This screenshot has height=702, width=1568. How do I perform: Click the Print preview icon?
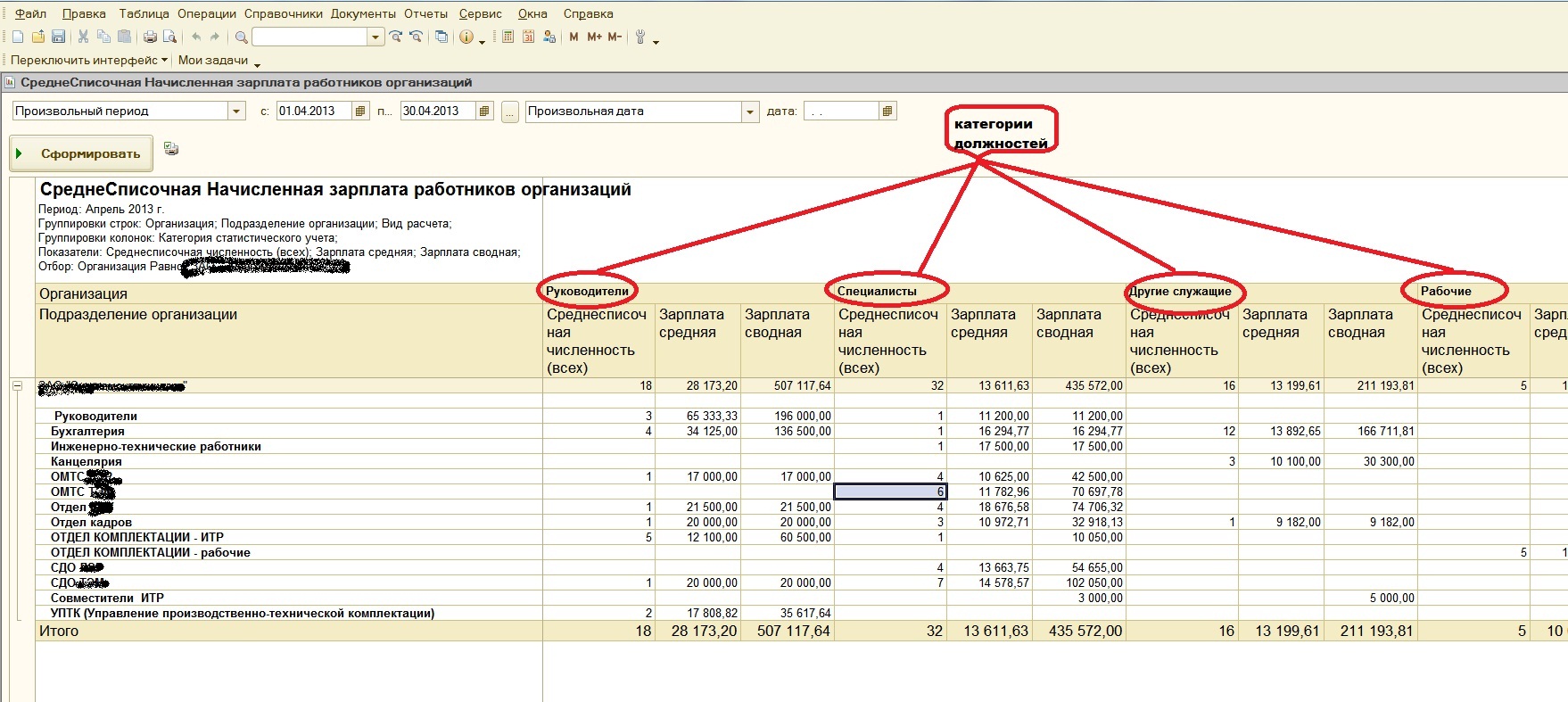pyautogui.click(x=169, y=37)
